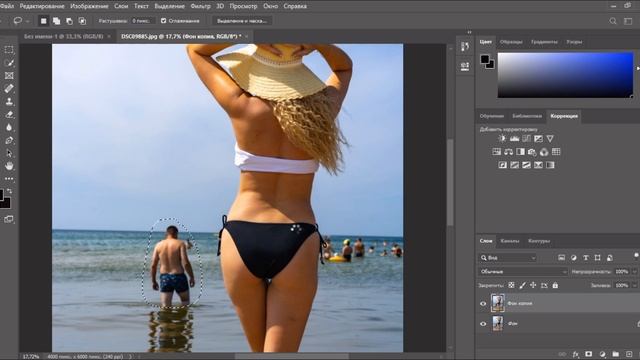This screenshot has height=360, width=640.
Task: Switch to the Каналы tab
Action: [510, 241]
